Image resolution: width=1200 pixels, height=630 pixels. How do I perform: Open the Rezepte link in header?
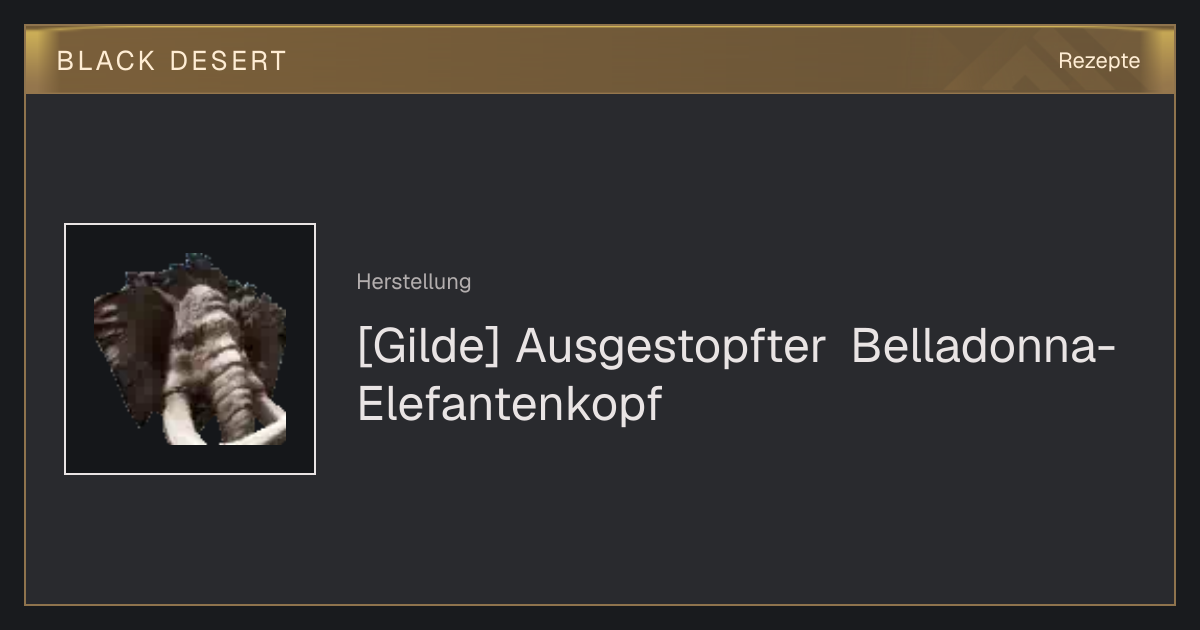(x=1099, y=60)
